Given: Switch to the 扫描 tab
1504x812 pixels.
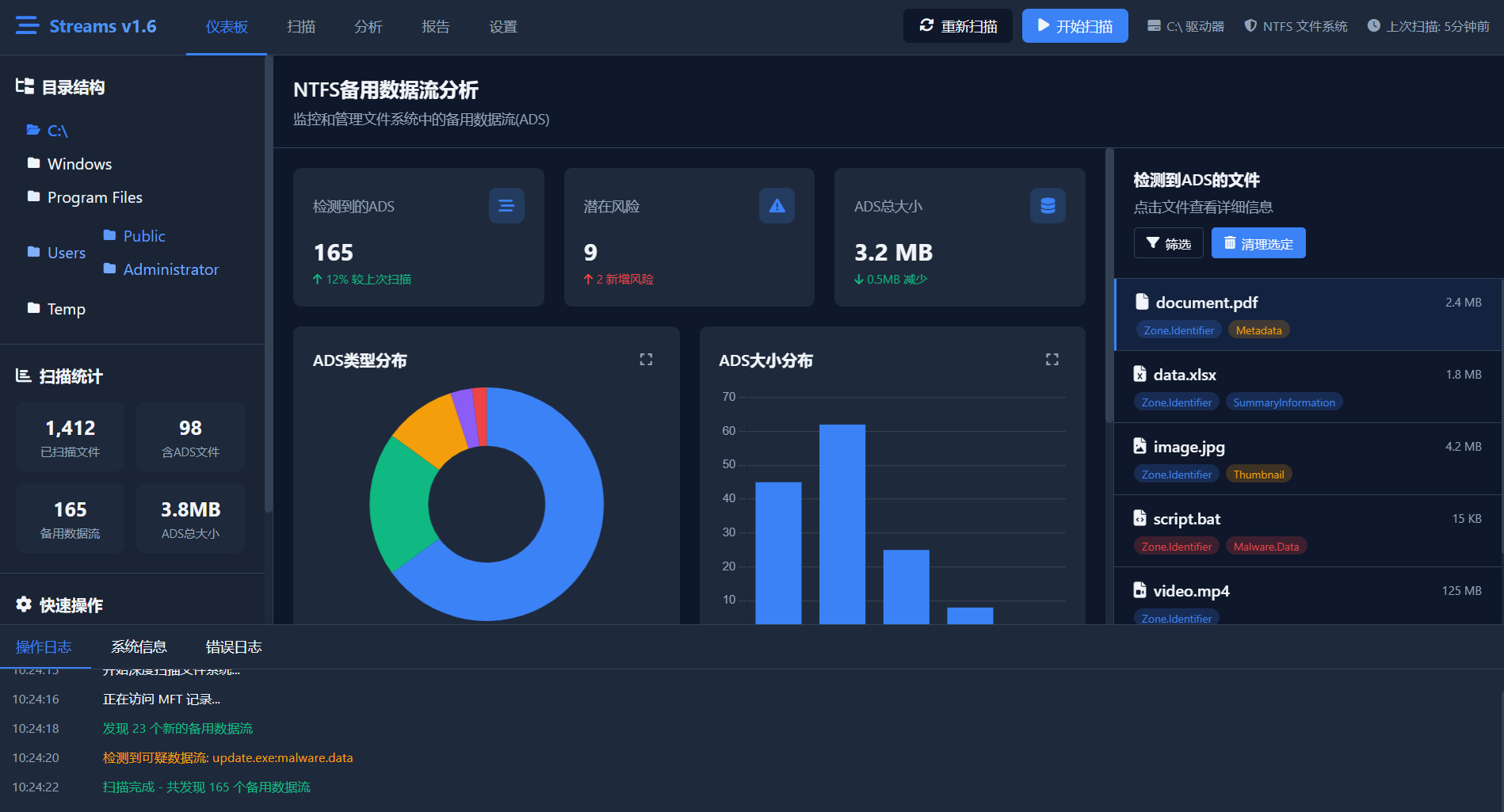Looking at the screenshot, I should point(301,27).
